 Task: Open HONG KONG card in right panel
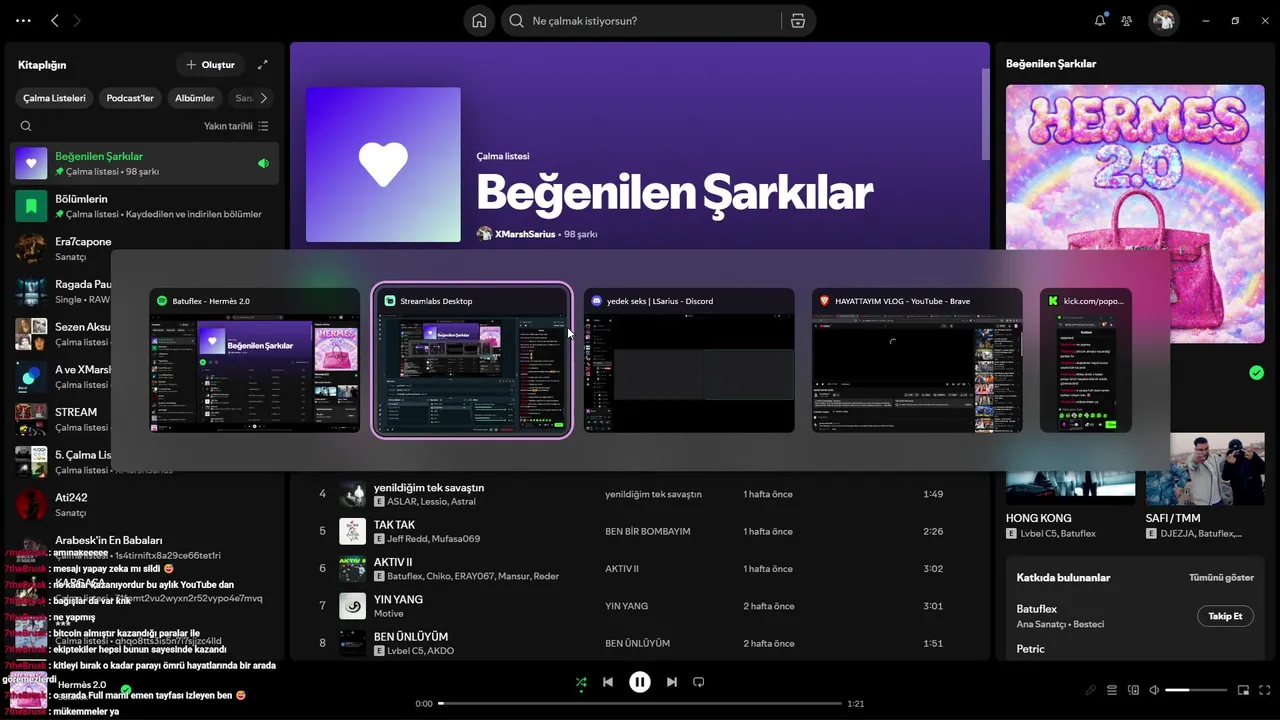click(1071, 487)
